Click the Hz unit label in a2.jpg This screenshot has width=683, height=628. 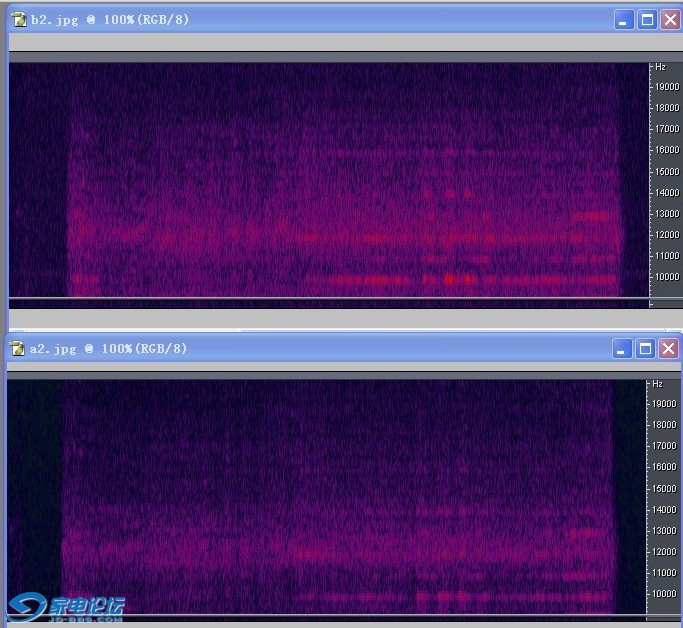pyautogui.click(x=658, y=384)
